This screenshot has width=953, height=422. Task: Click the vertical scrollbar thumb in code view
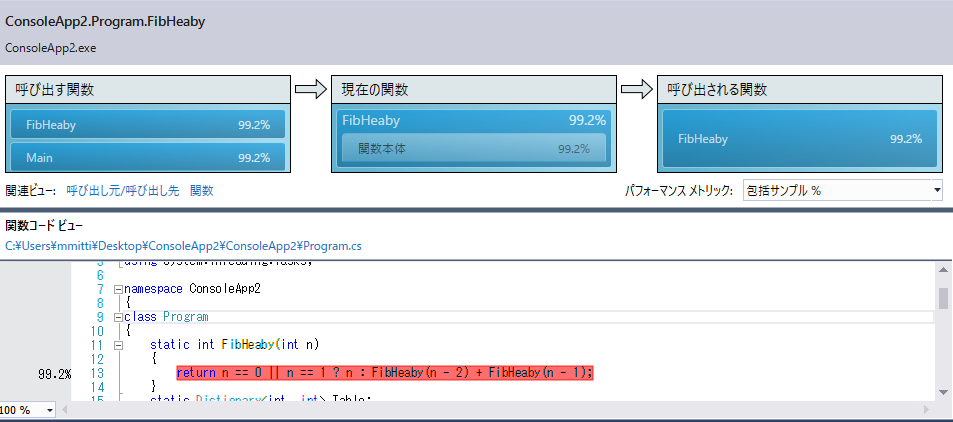(x=943, y=299)
